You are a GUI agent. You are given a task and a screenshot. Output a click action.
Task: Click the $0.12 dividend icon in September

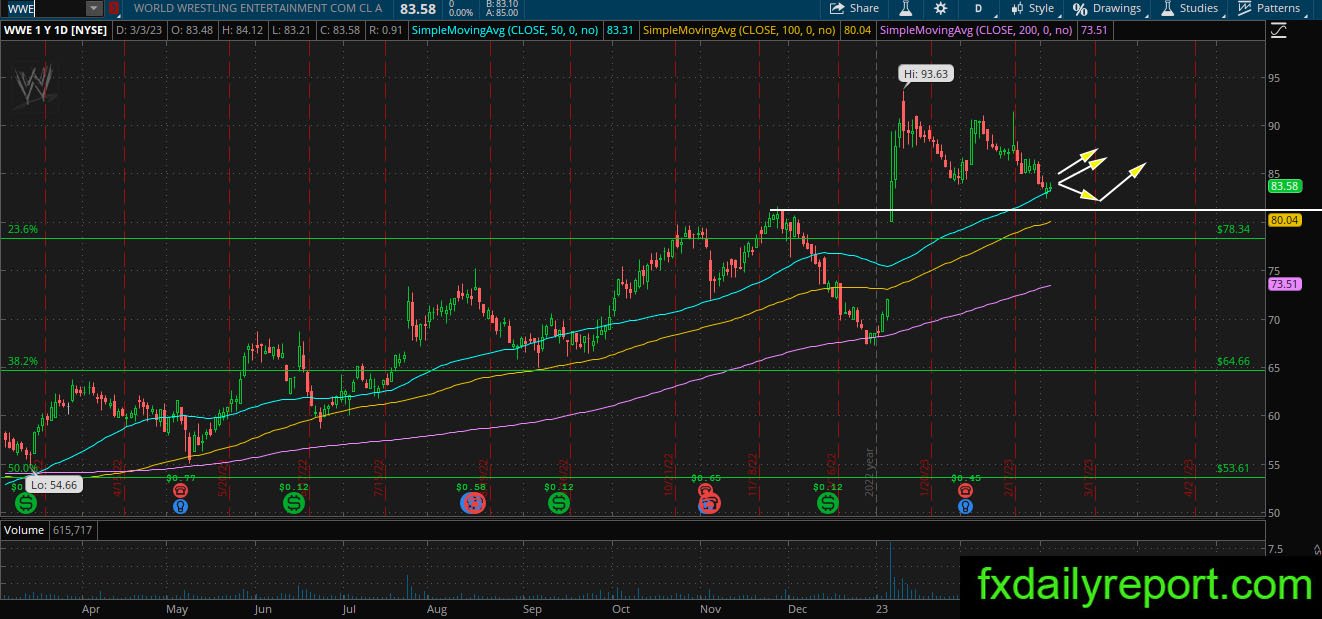tap(558, 503)
